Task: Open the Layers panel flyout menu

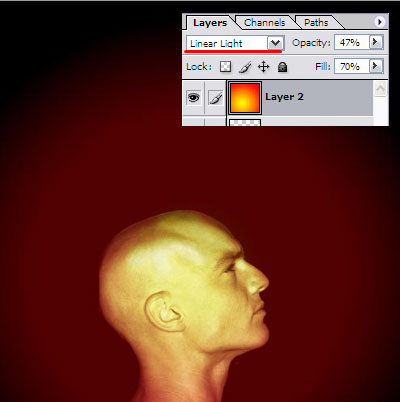Action: click(x=379, y=22)
